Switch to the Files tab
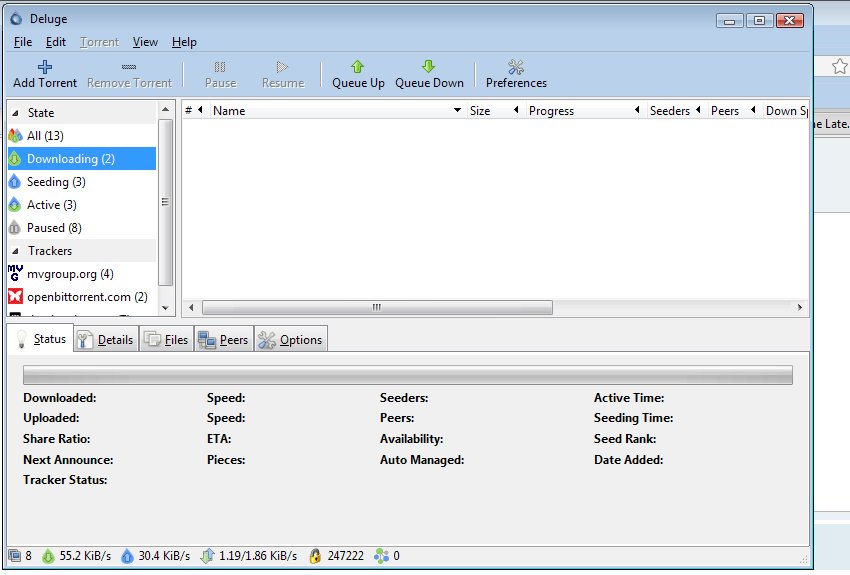 (167, 340)
